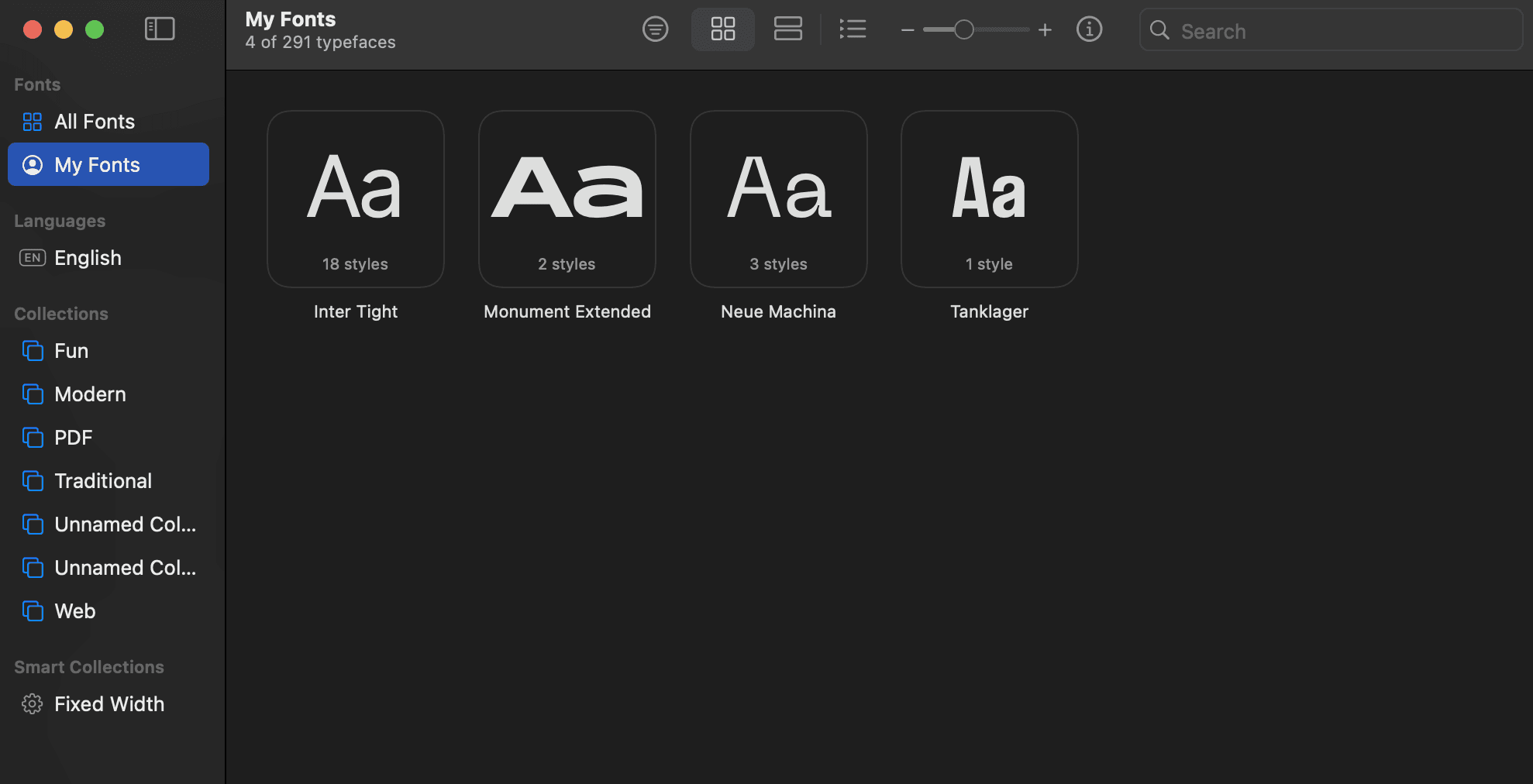Click the '1 style' text
This screenshot has height=784, width=1533.
click(990, 264)
